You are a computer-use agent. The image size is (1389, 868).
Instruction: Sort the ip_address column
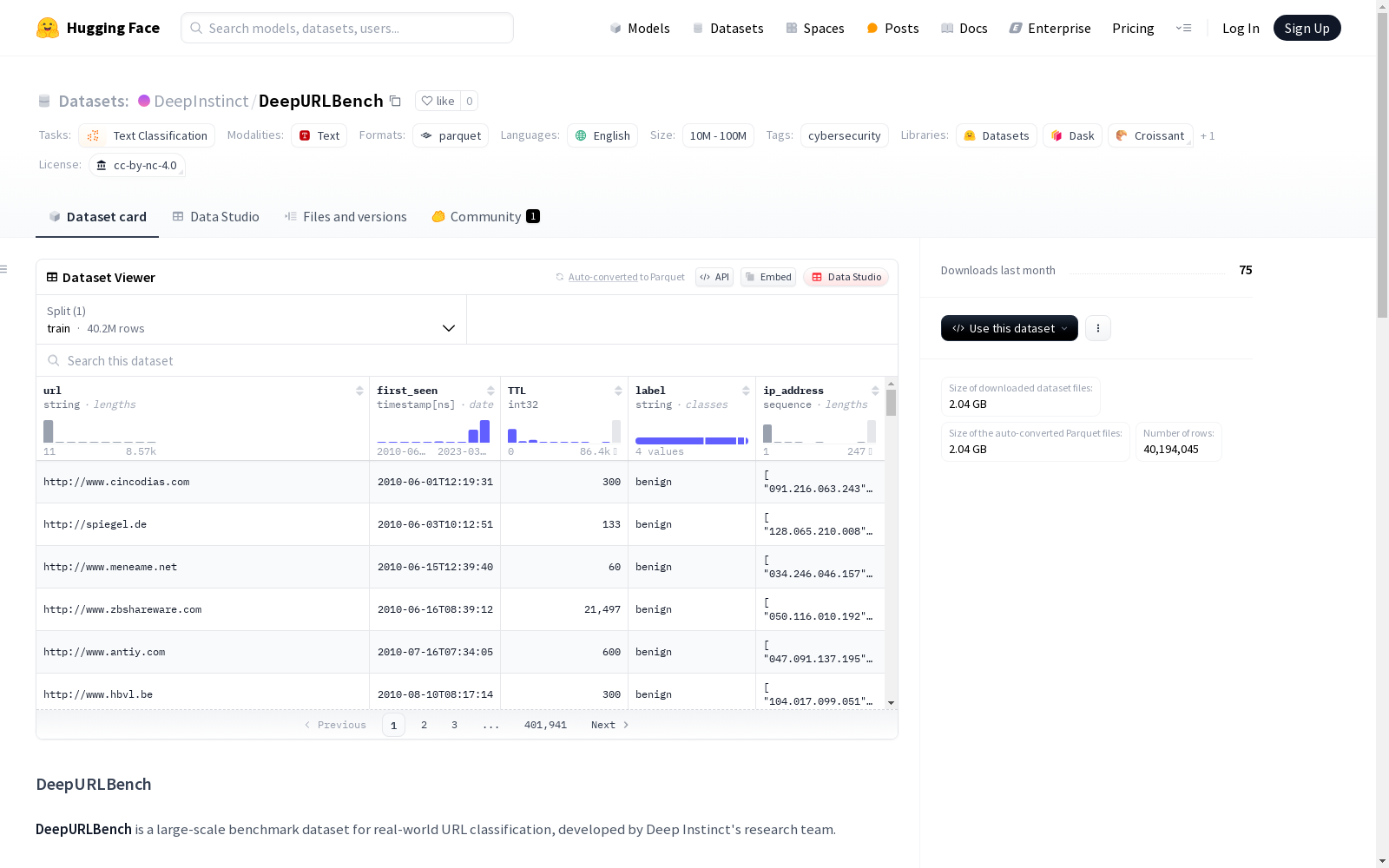coord(875,391)
